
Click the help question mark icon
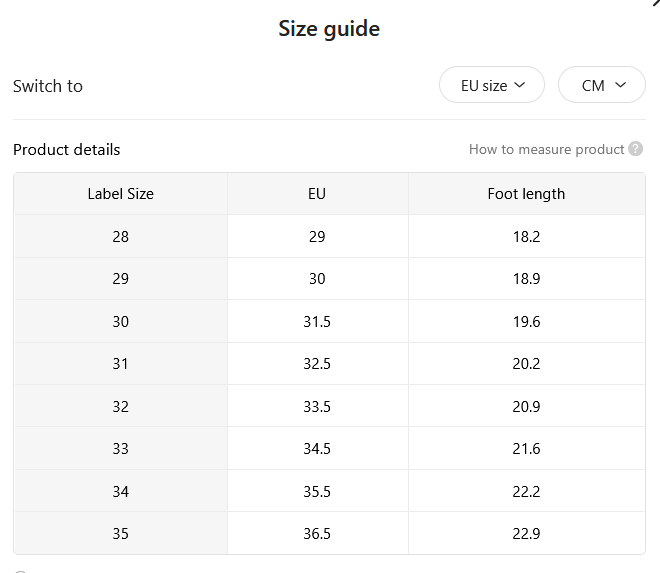[635, 149]
